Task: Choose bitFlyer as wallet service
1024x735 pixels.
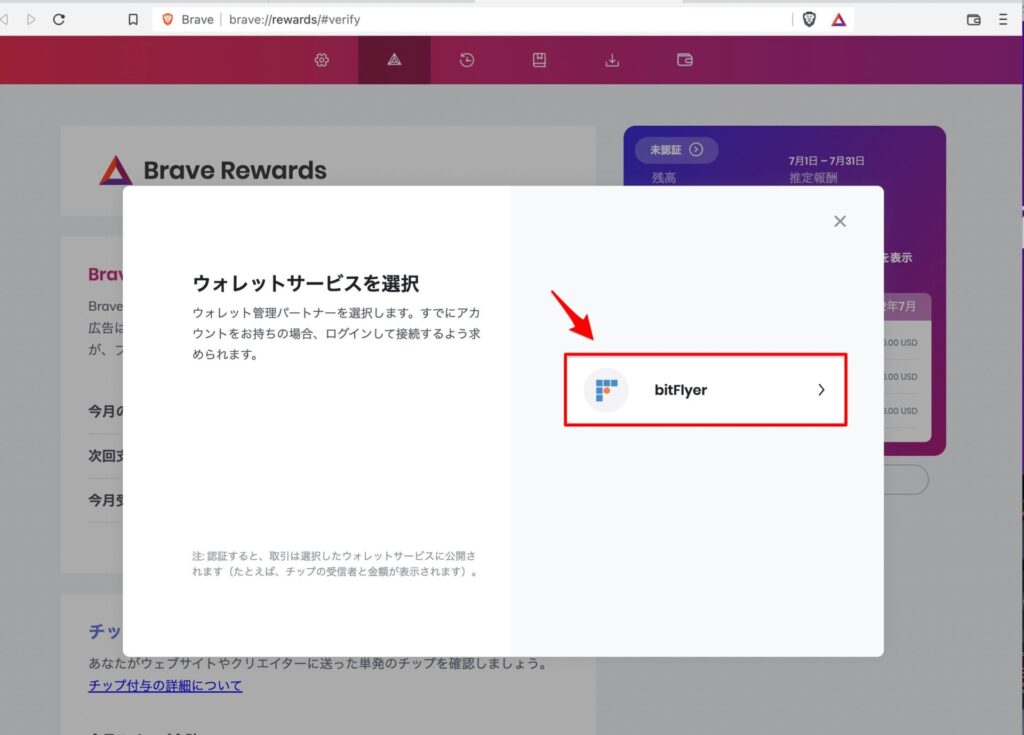Action: tap(705, 390)
